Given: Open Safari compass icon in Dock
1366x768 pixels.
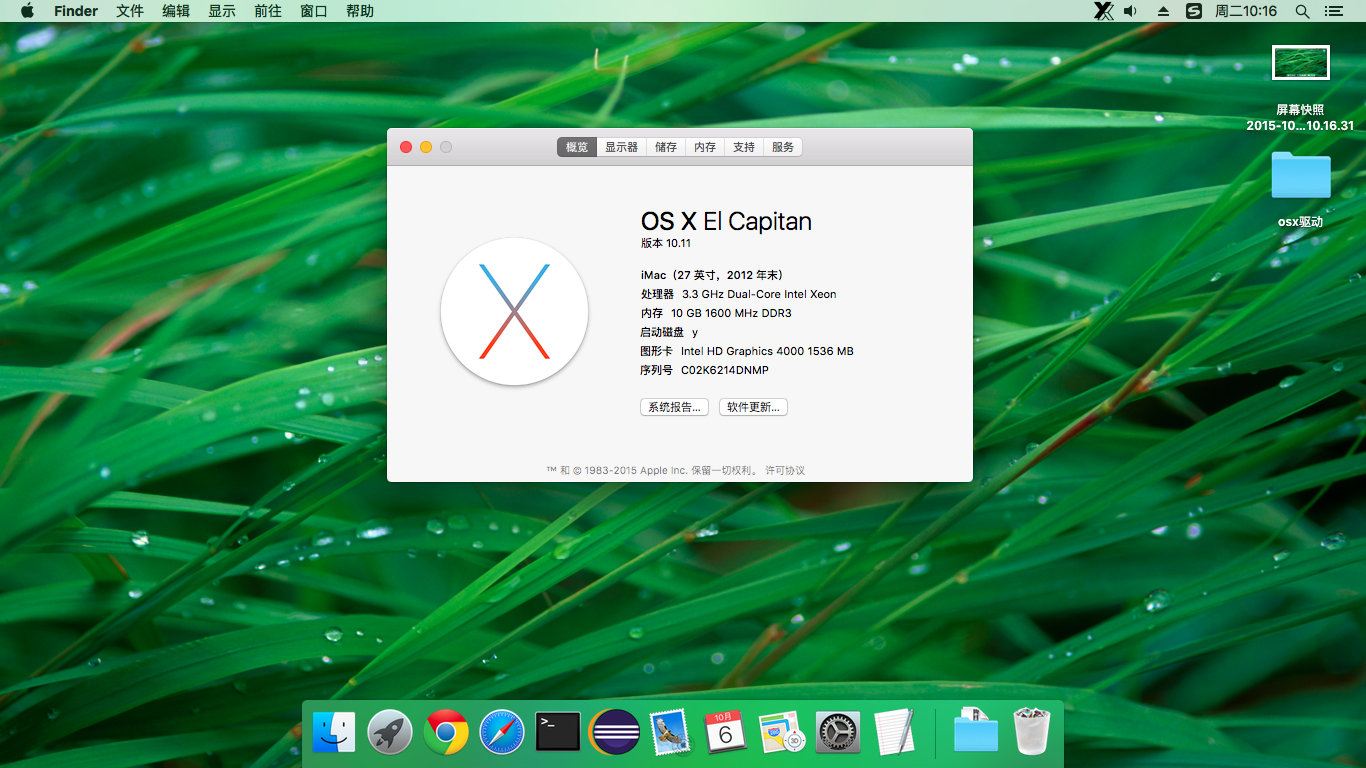Looking at the screenshot, I should click(x=502, y=732).
